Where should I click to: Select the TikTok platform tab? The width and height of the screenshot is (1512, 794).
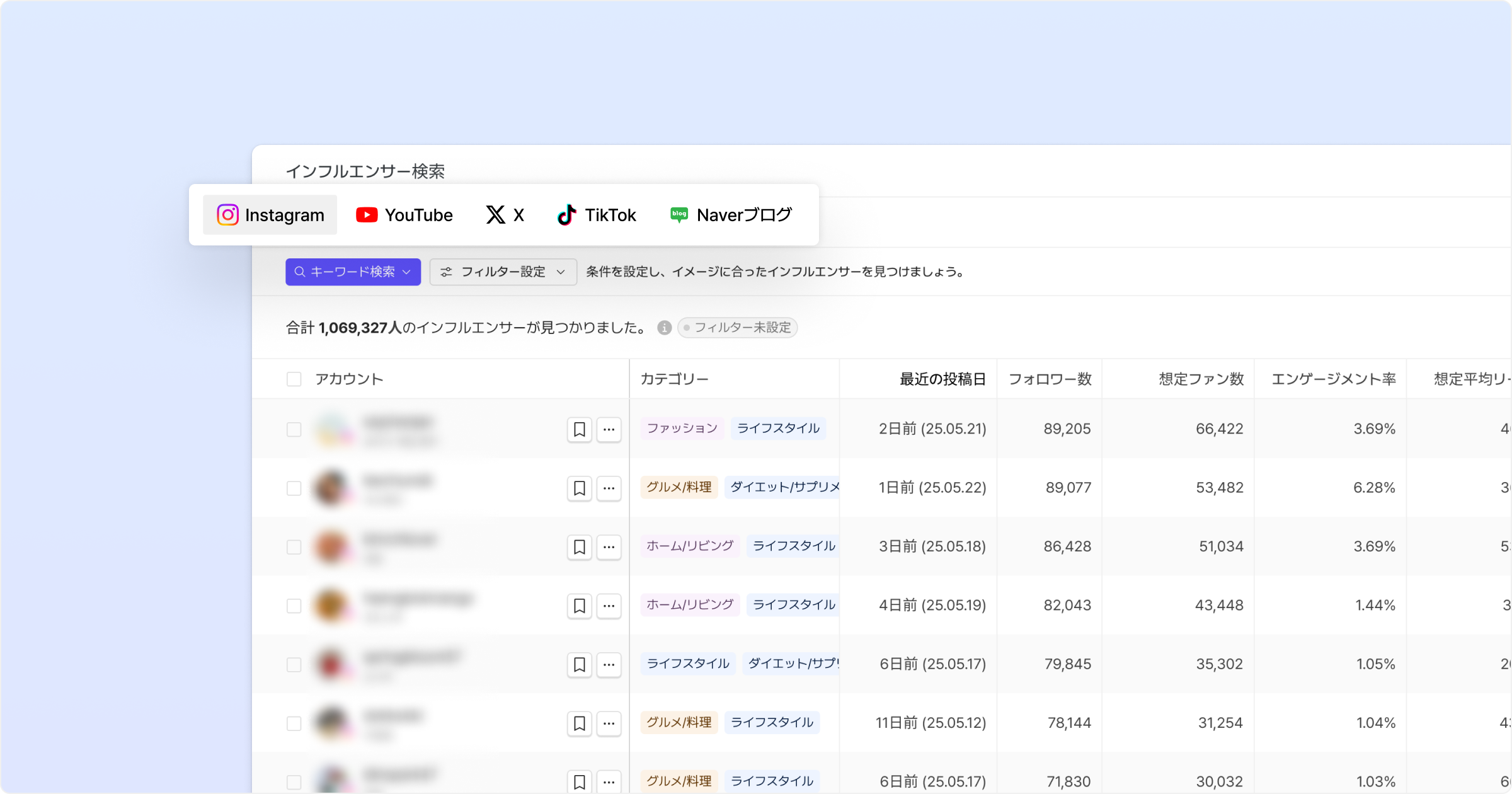pos(597,215)
